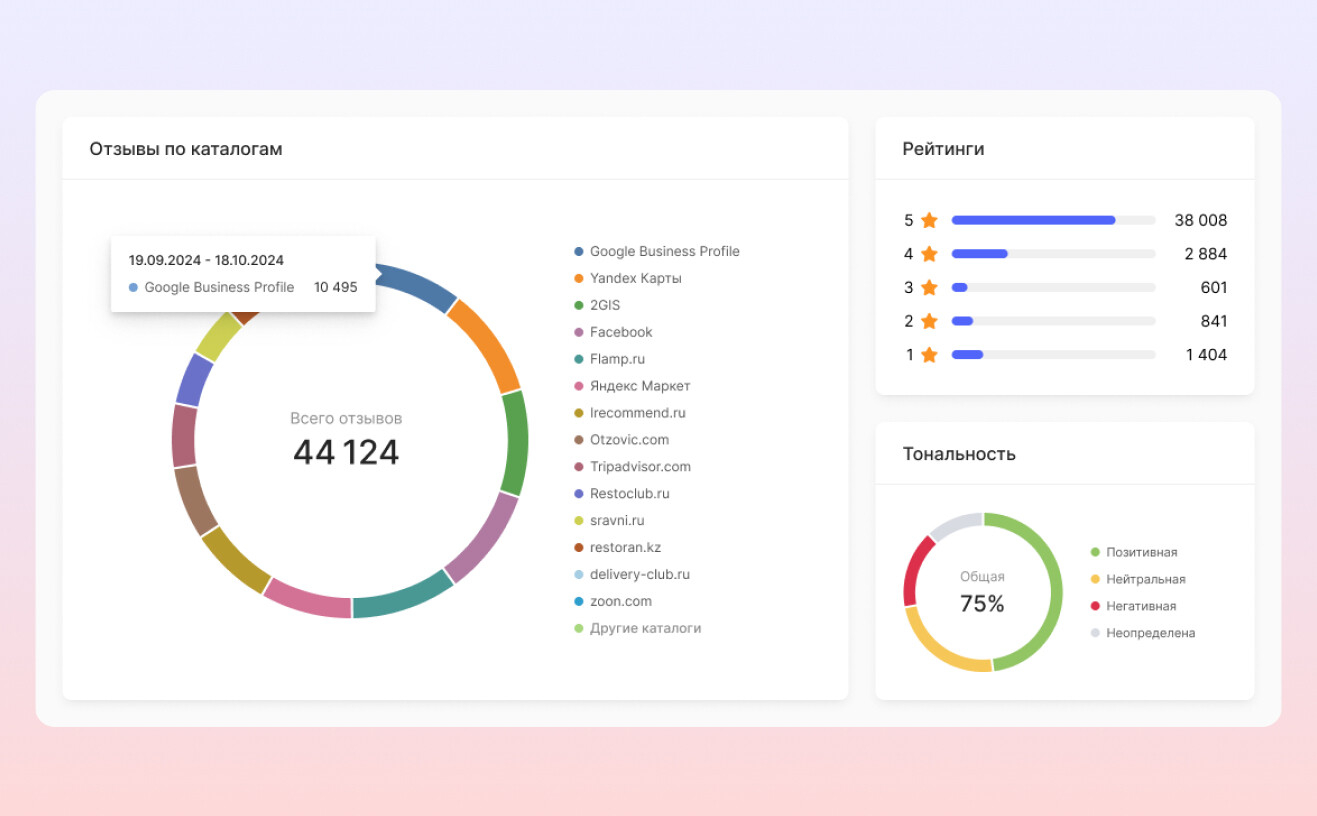Select the teal Flamp.ru donut segment
The height and width of the screenshot is (816, 1317).
coord(402,593)
